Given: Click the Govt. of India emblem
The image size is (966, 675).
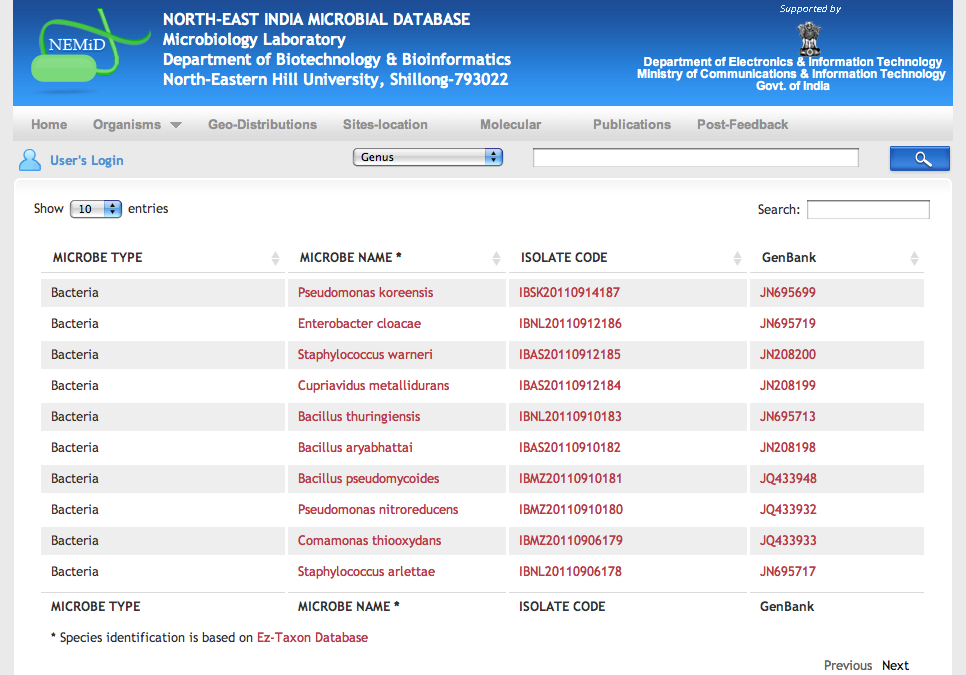Looking at the screenshot, I should tap(809, 38).
